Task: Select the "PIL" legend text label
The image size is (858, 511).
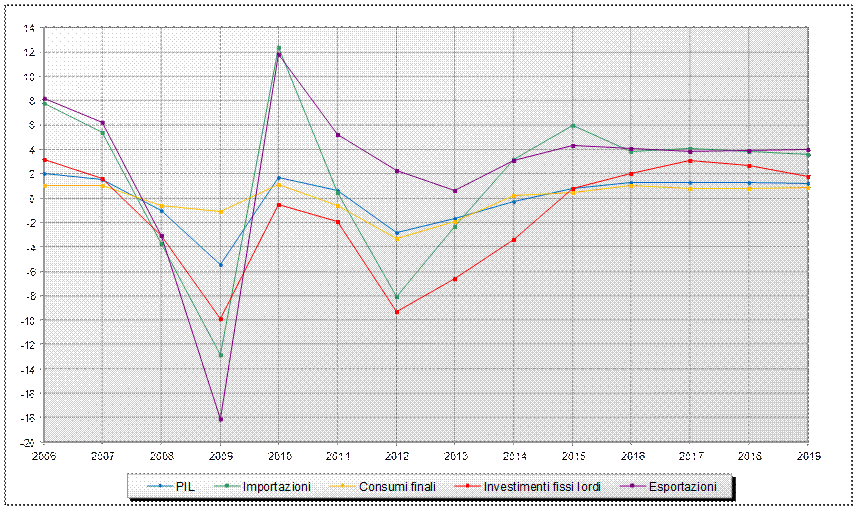Action: click(x=184, y=486)
